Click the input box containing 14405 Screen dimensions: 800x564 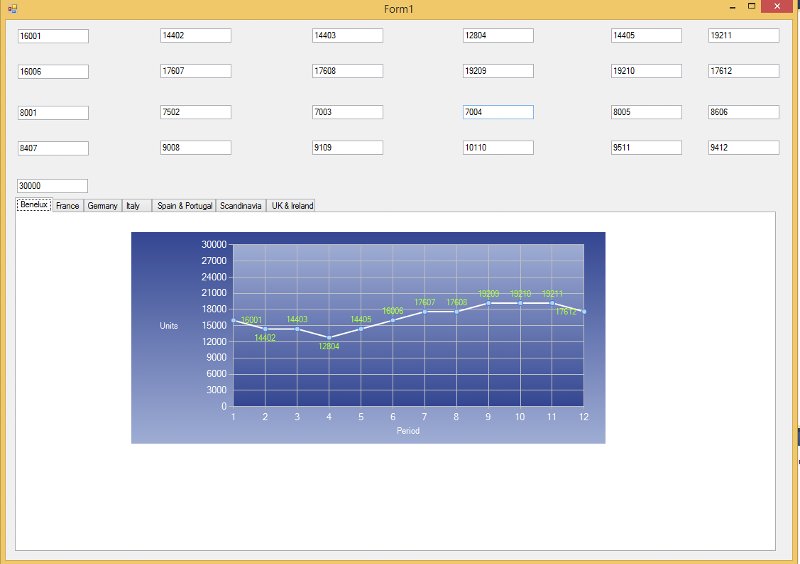646,36
